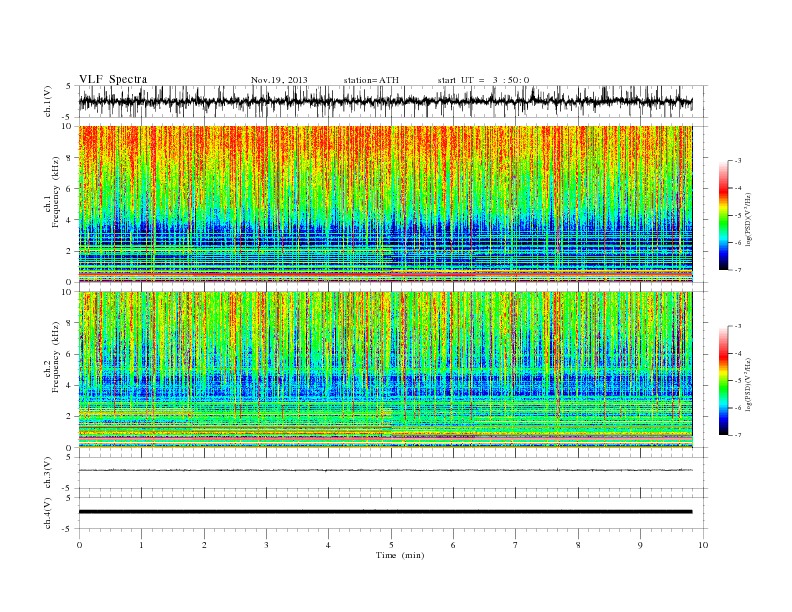Click the "10" tick on the time axis

[703, 545]
